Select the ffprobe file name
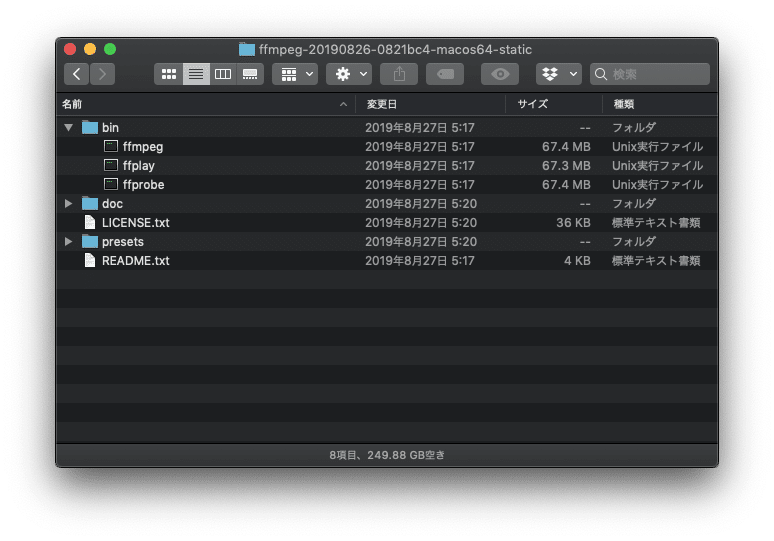 144,185
